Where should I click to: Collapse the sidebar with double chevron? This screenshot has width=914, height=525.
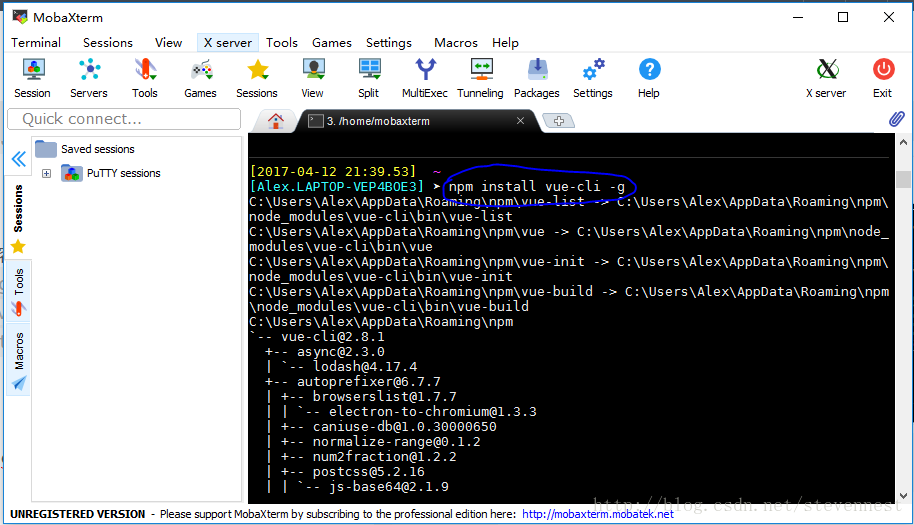(19, 158)
